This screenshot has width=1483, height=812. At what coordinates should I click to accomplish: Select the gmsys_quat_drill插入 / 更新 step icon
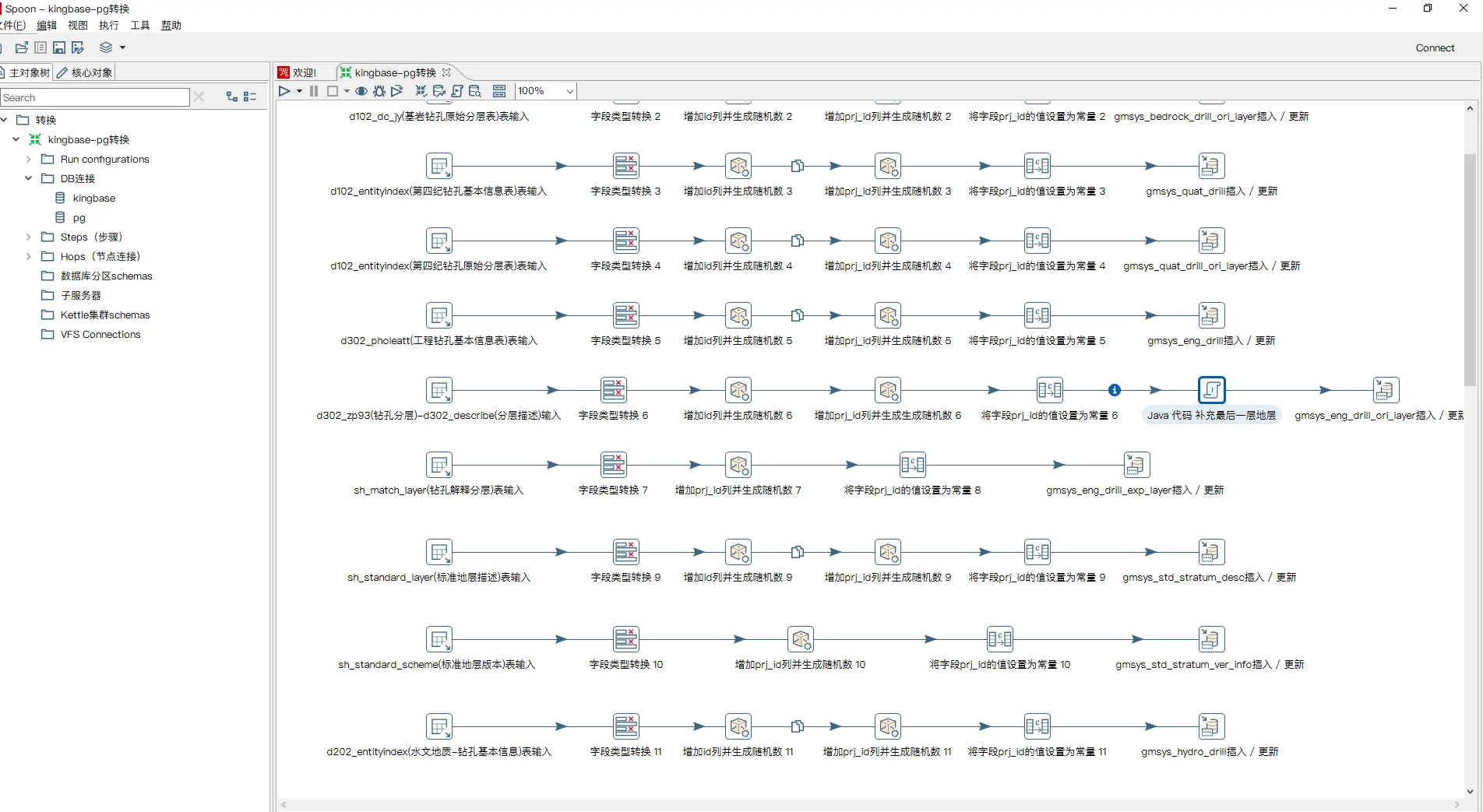pyautogui.click(x=1210, y=166)
